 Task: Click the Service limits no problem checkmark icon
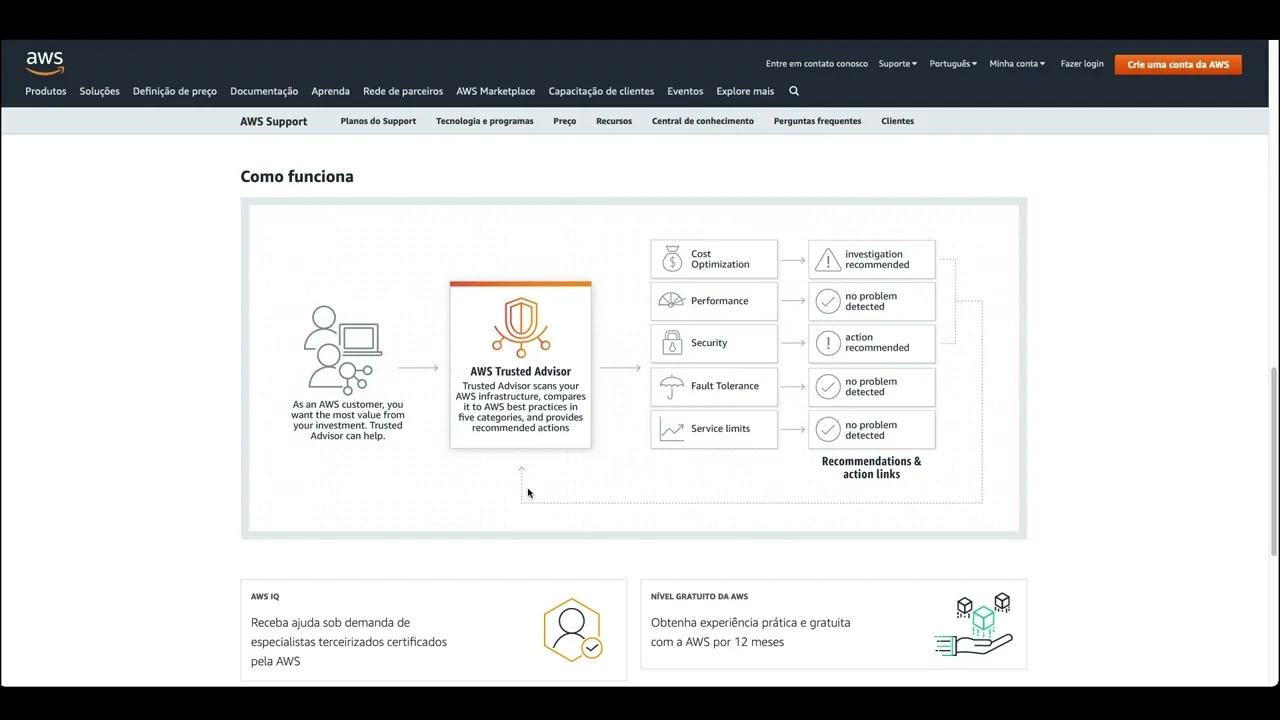[828, 430]
